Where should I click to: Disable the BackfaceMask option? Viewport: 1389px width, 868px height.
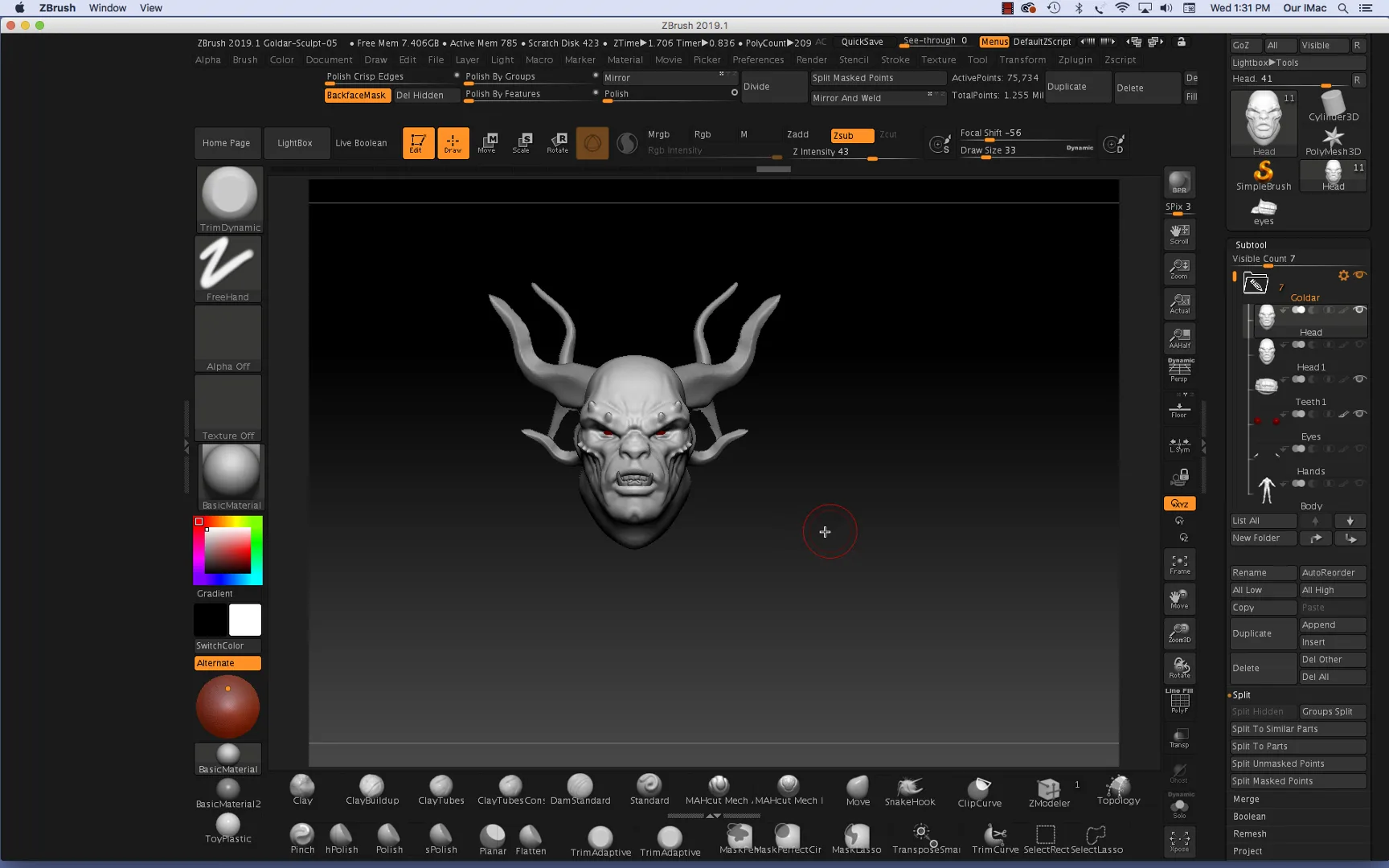pos(356,95)
